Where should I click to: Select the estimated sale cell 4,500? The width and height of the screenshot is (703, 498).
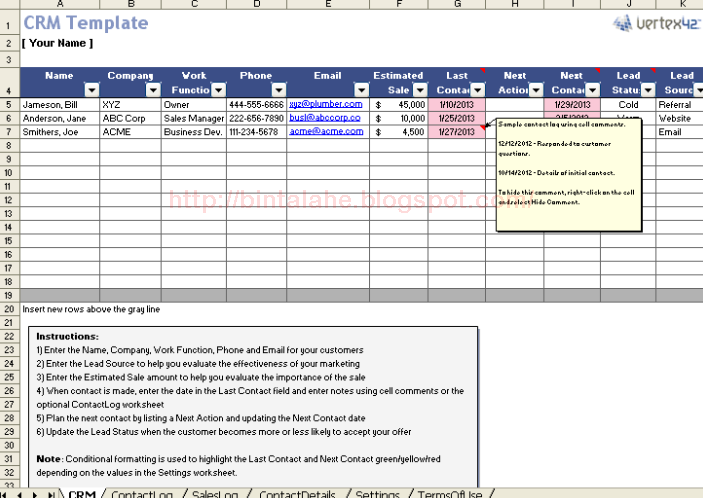click(x=399, y=132)
